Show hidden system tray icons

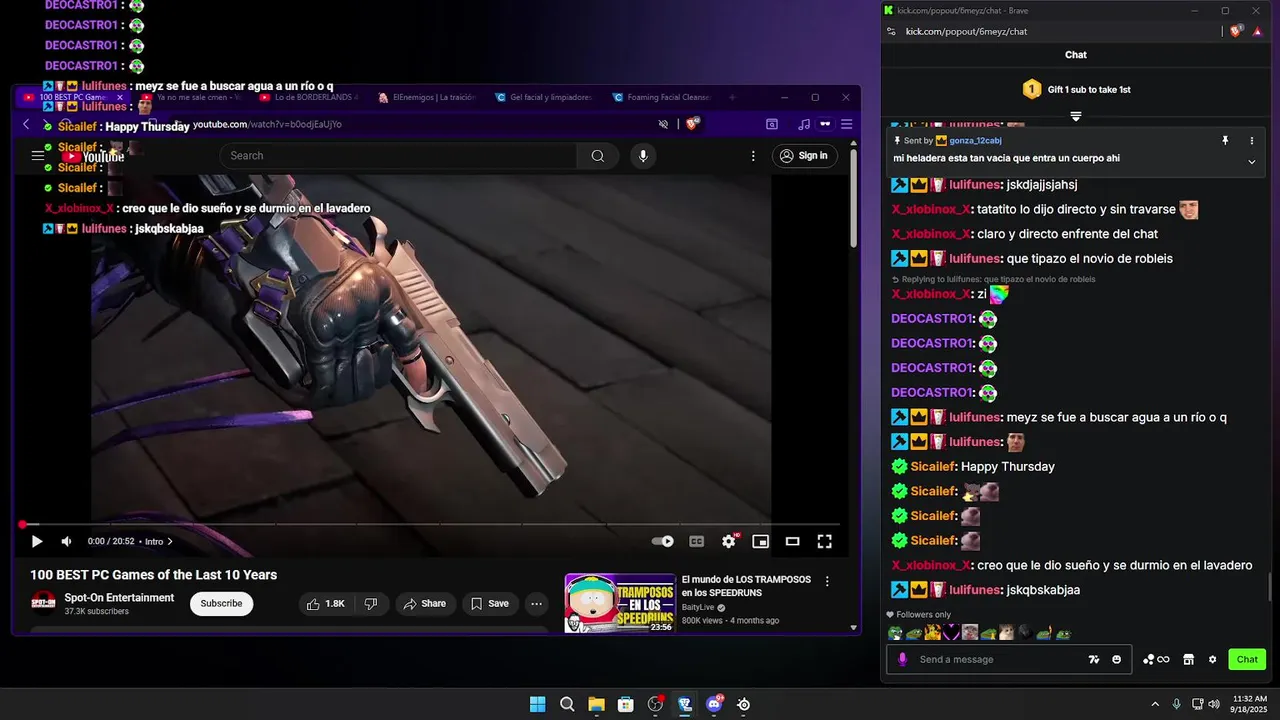point(1156,704)
